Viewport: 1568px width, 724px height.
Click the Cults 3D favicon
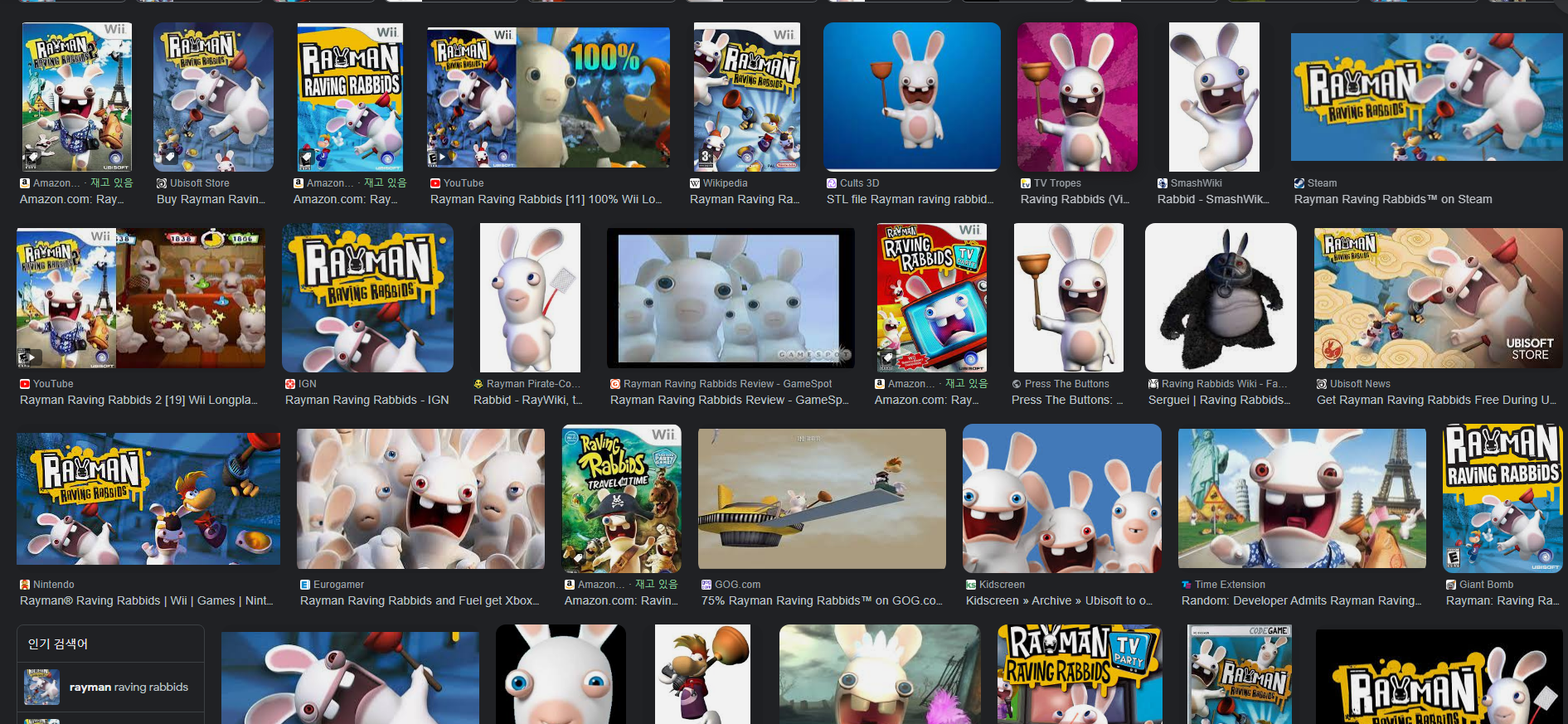pyautogui.click(x=832, y=183)
